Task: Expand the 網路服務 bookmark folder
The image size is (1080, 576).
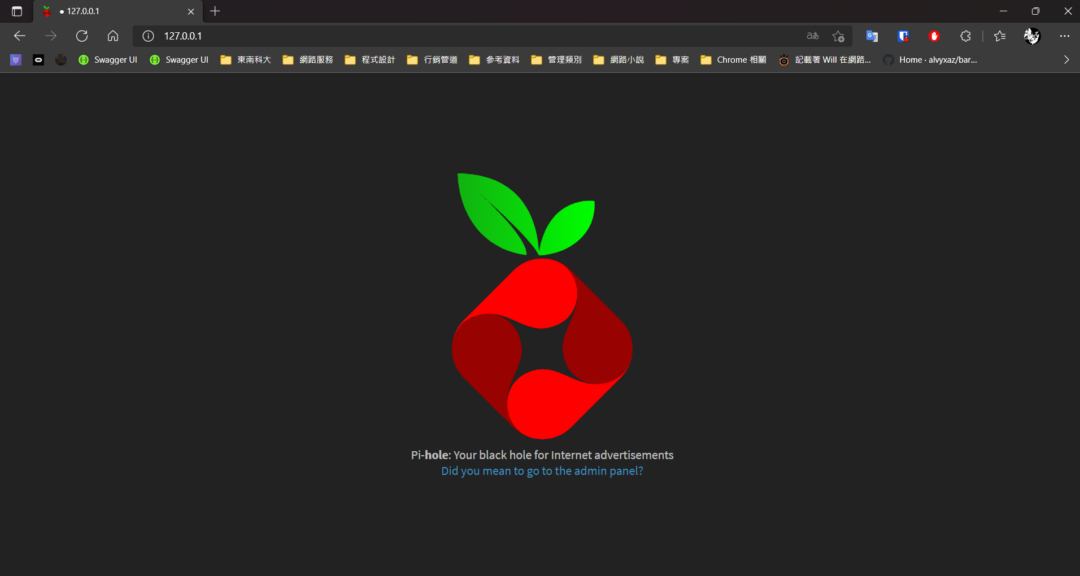Action: tap(308, 60)
